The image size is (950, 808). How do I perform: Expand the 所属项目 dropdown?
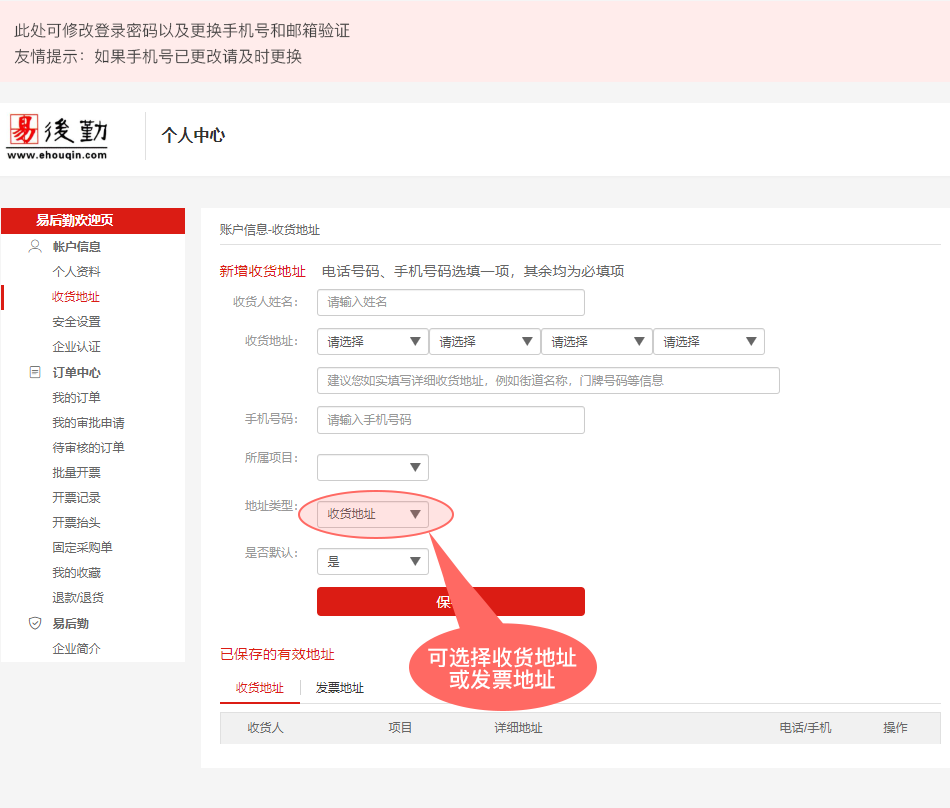[372, 468]
